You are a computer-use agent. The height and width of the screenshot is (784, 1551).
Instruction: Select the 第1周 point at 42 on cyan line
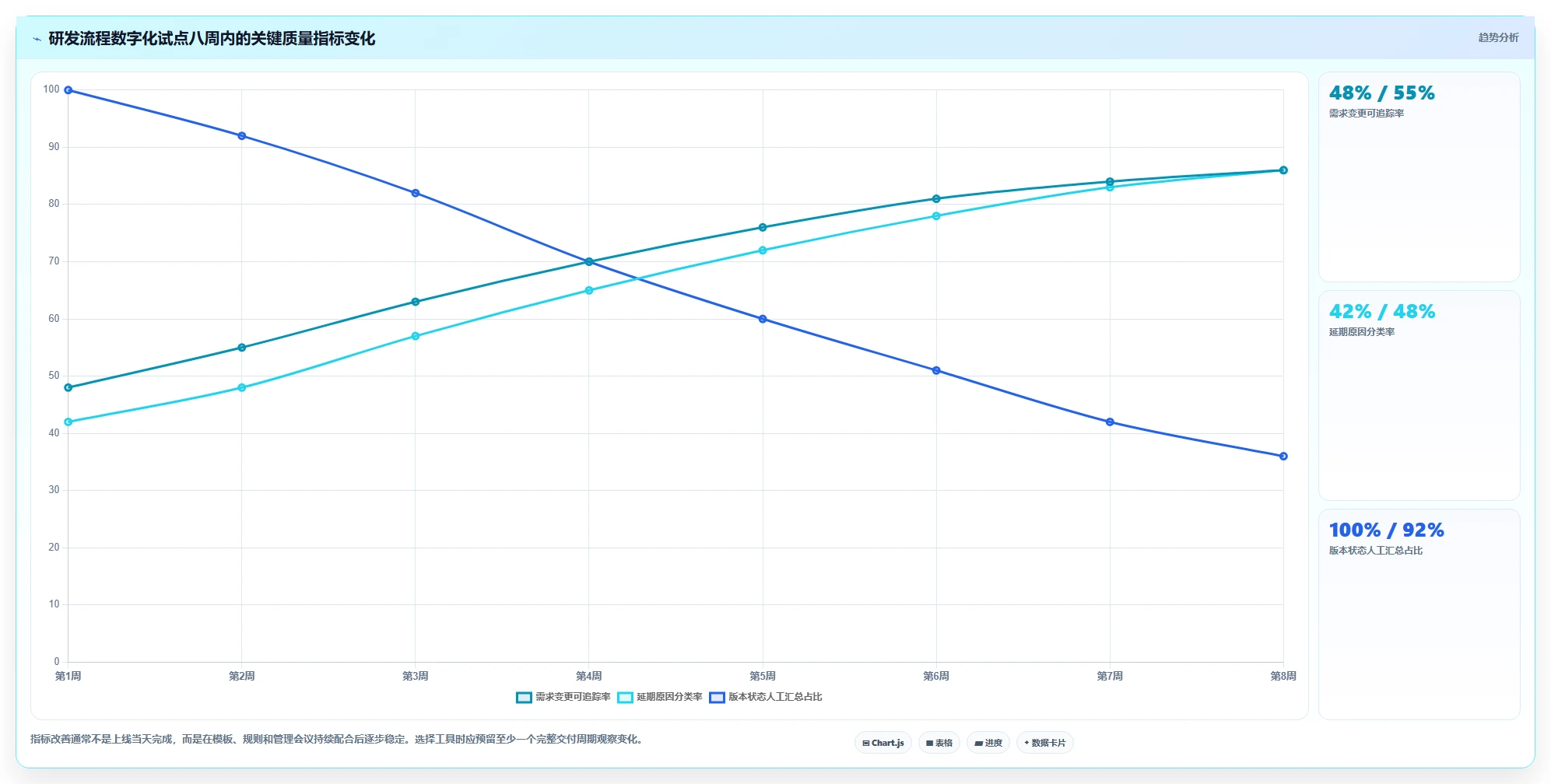point(68,422)
